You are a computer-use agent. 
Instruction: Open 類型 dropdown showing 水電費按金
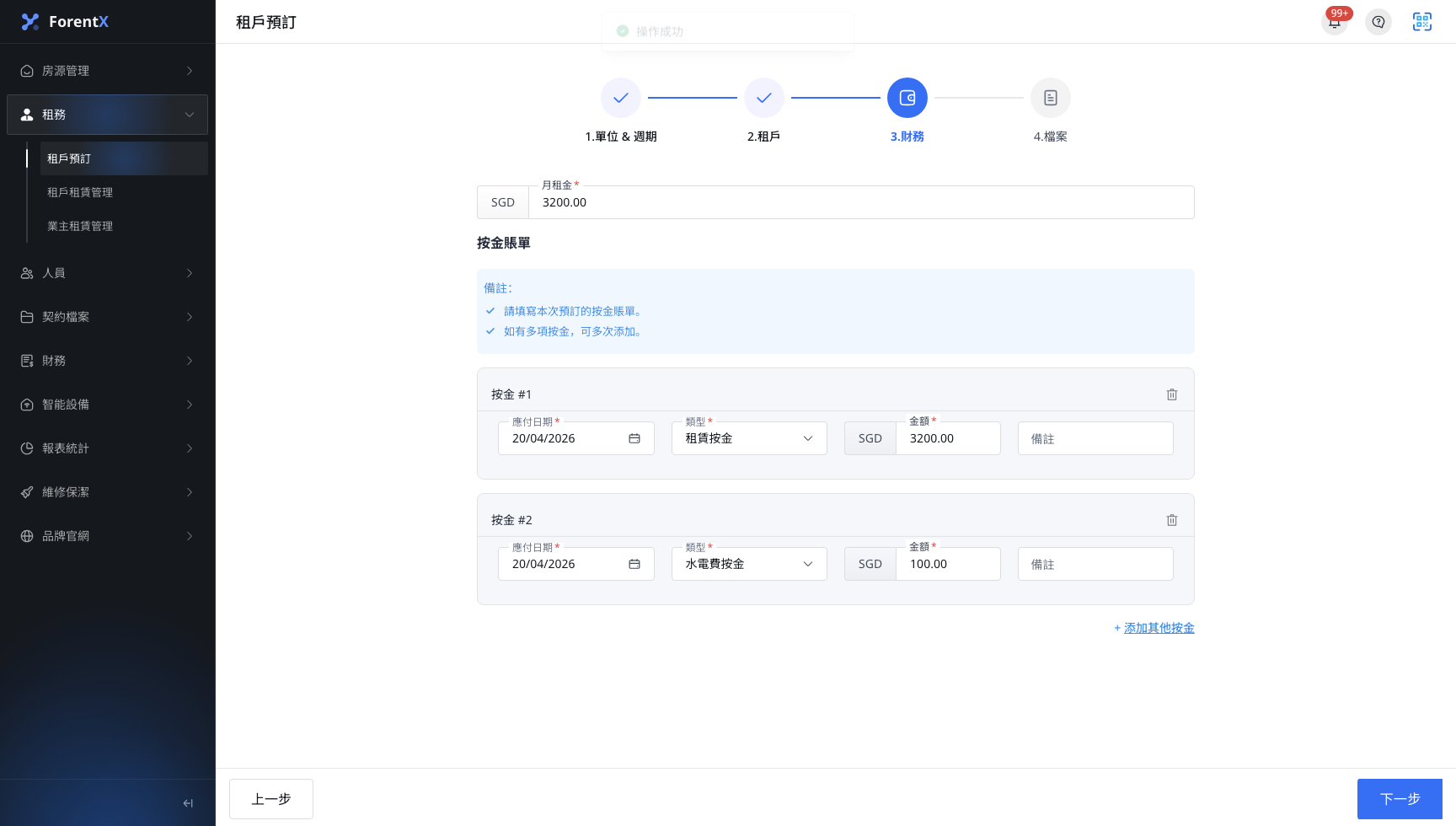tap(749, 564)
